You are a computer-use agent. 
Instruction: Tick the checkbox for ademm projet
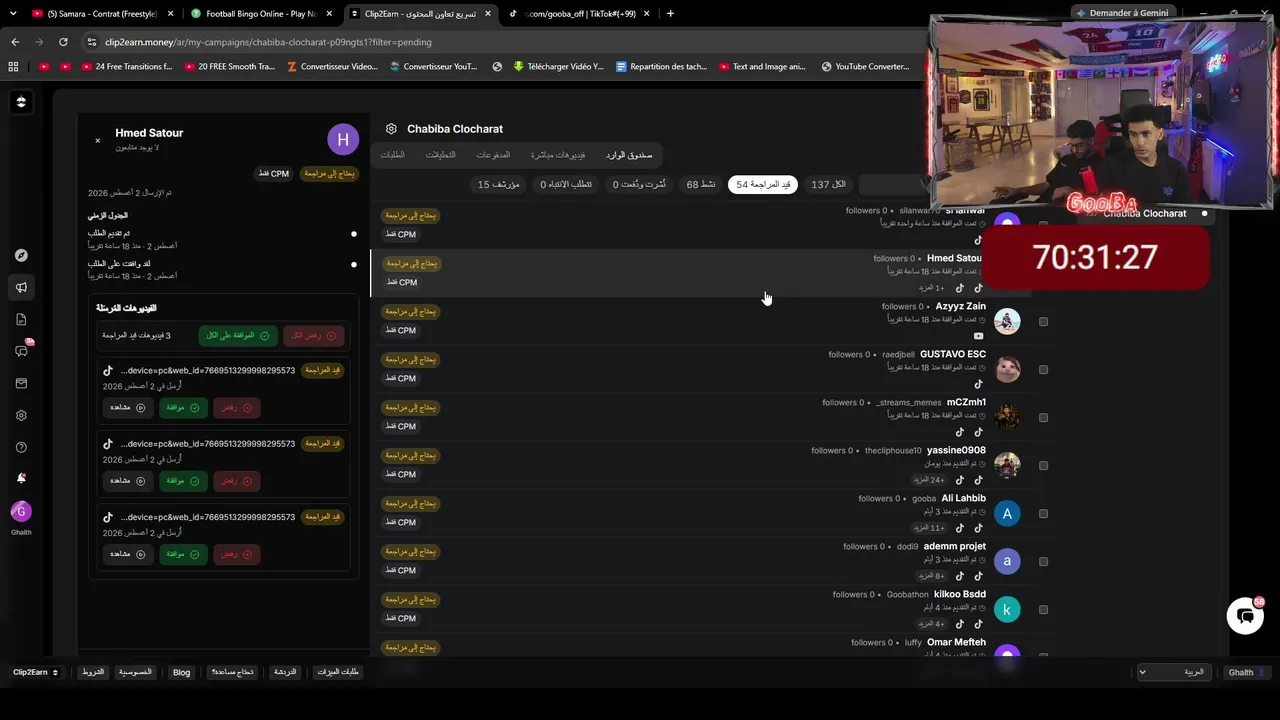(x=1043, y=562)
